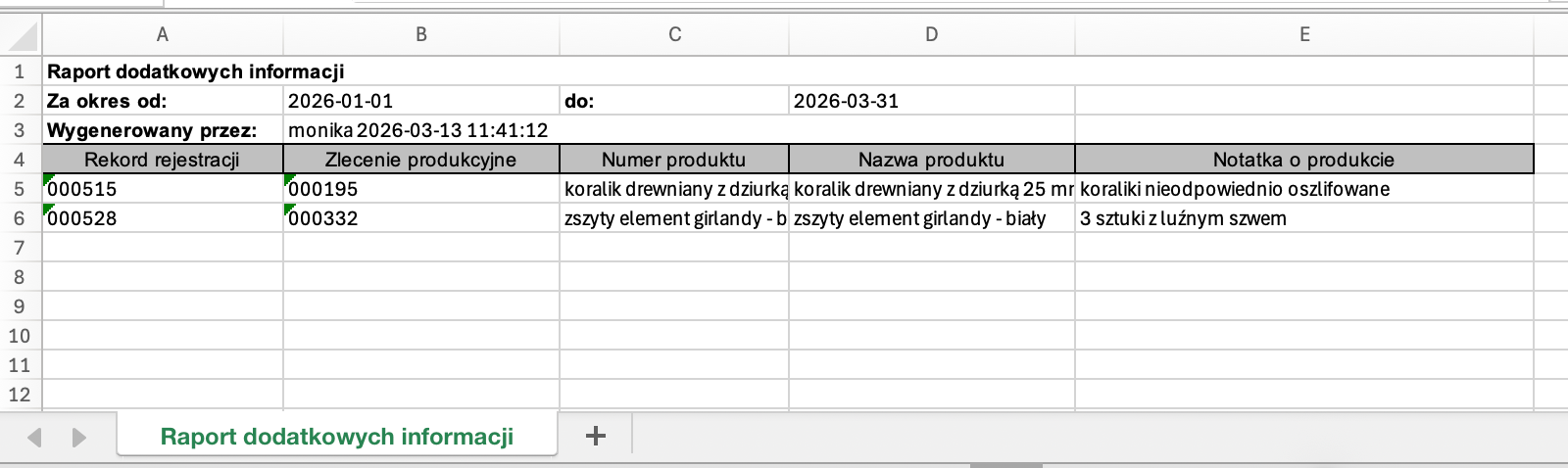This screenshot has width=1568, height=468.
Task: Click the Notatka o produkcie header cell
Action: point(1303,160)
